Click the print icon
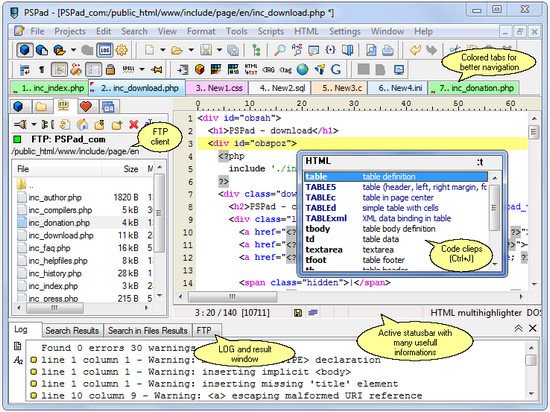This screenshot has width=550, height=412. pos(388,50)
